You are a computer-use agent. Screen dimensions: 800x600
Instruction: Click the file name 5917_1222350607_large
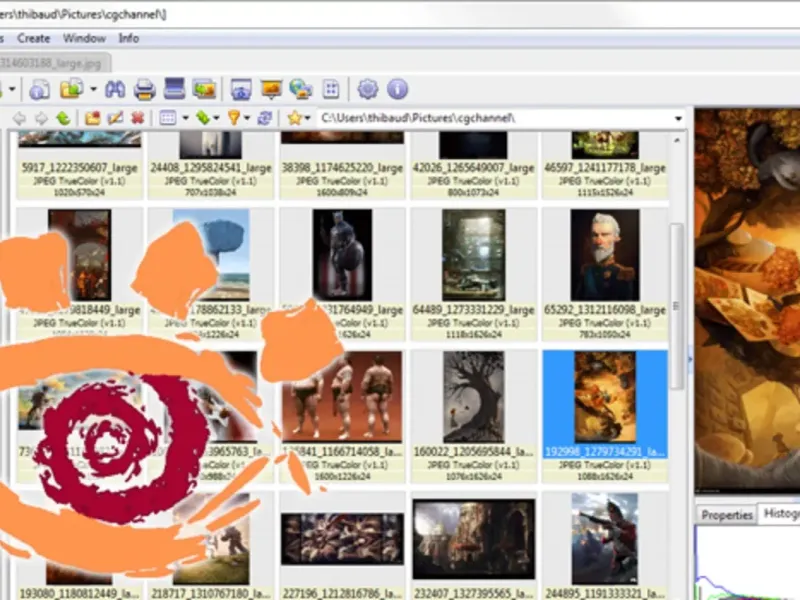pos(79,168)
